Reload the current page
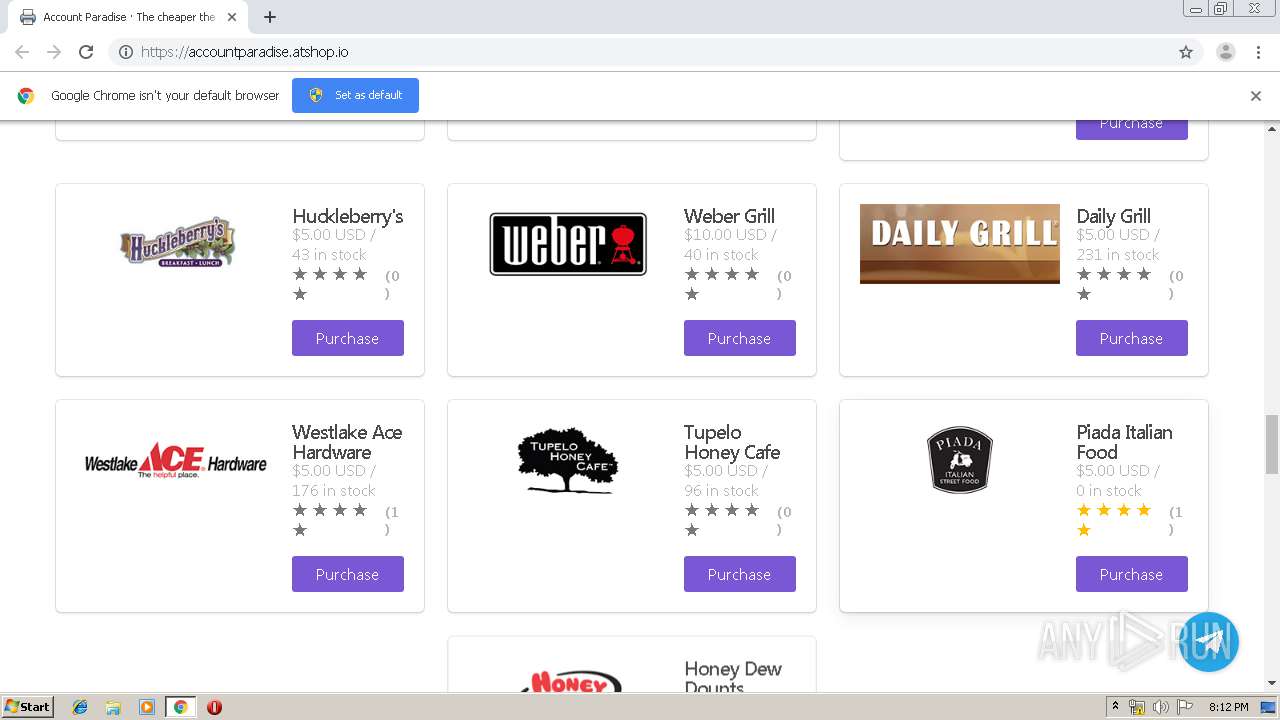 86,52
